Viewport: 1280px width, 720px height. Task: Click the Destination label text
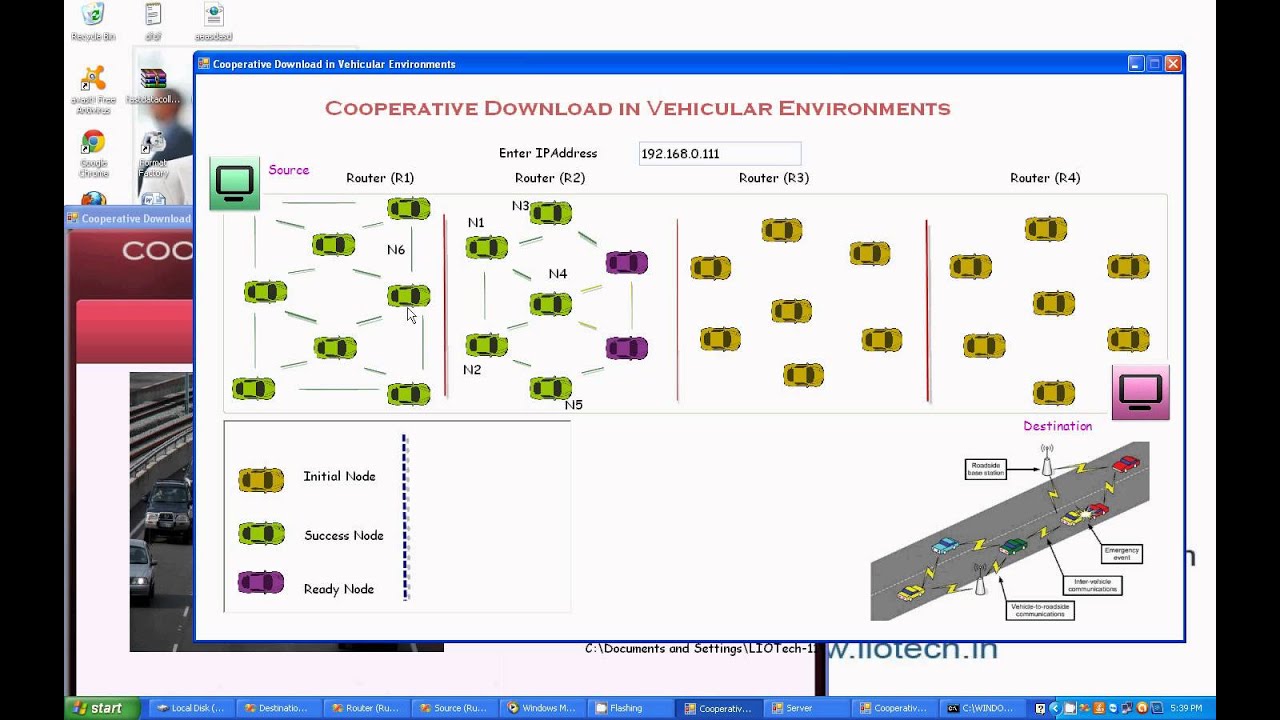(x=1057, y=426)
